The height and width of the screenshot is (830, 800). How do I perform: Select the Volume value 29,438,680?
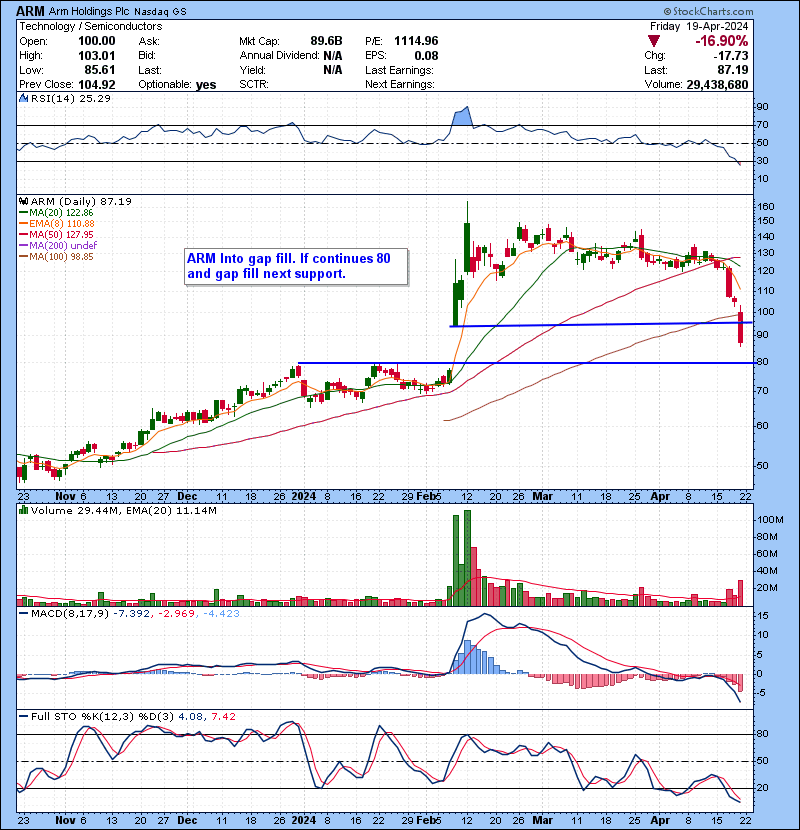(717, 85)
